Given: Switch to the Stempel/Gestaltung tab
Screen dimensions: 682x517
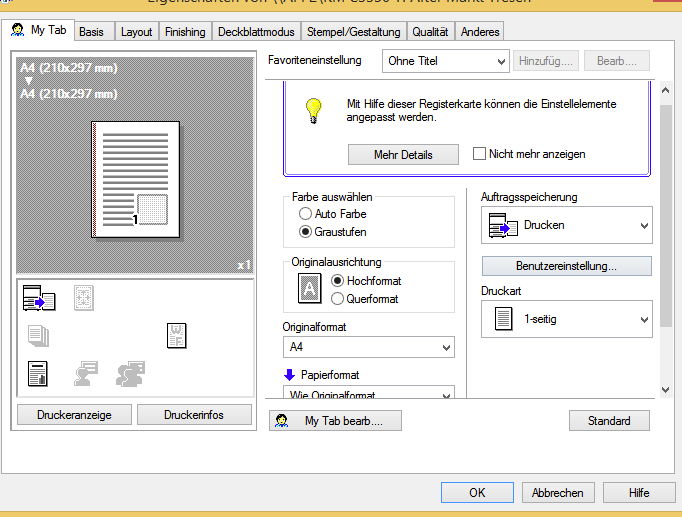Looking at the screenshot, I should point(354,32).
